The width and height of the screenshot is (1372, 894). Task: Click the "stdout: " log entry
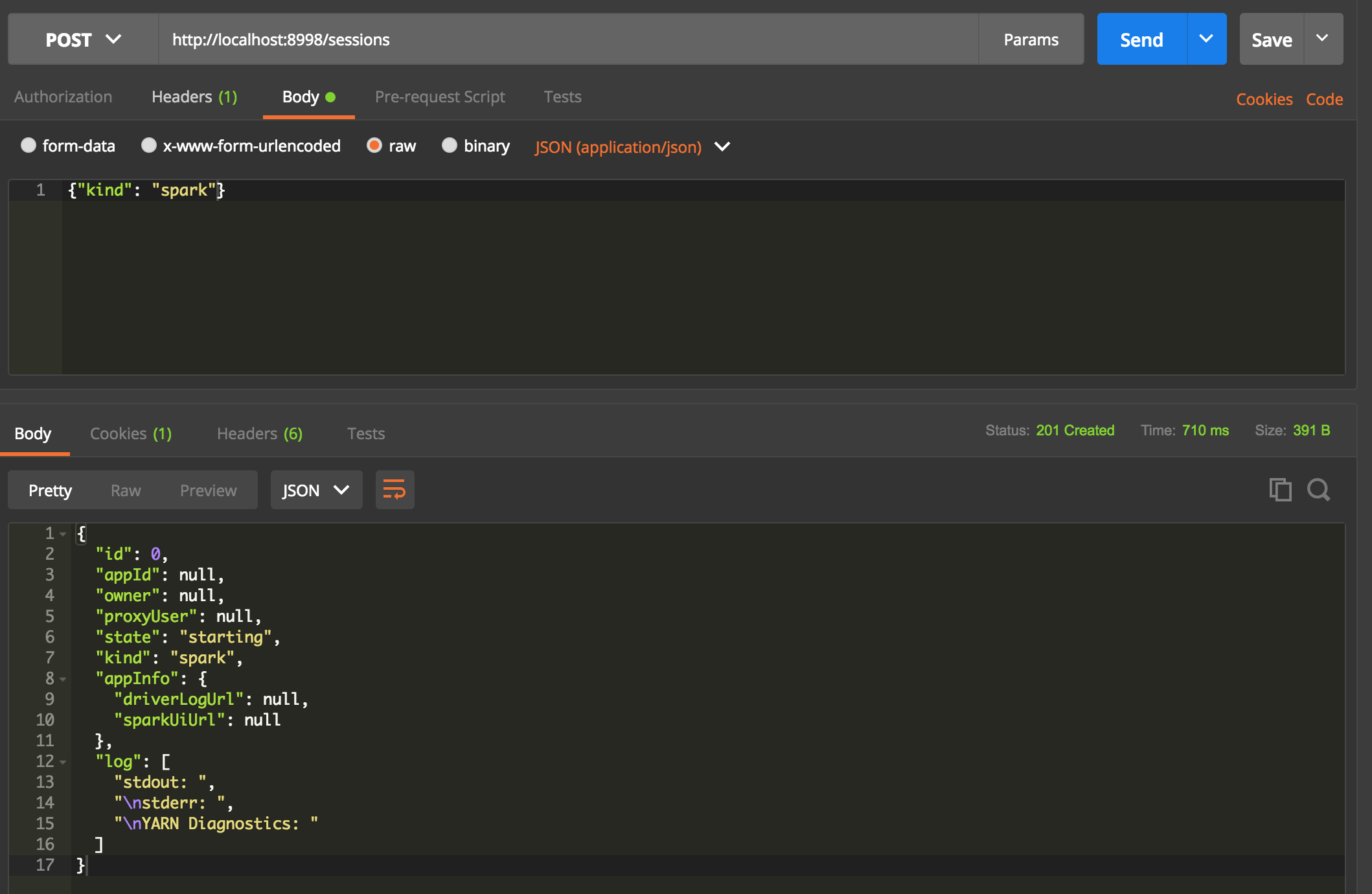165,782
